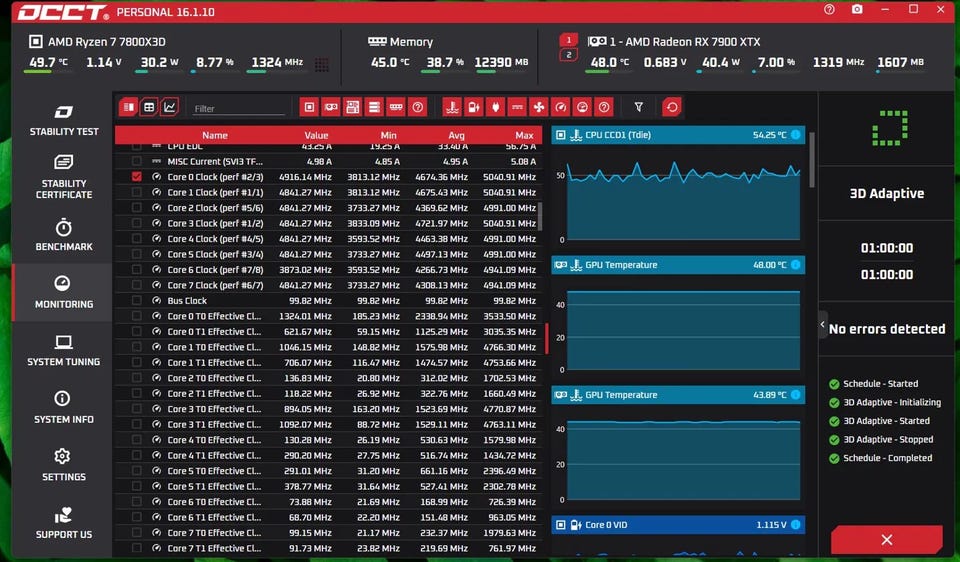Expand side panel with arrow beside No errors detected
The width and height of the screenshot is (960, 562).
coord(822,324)
